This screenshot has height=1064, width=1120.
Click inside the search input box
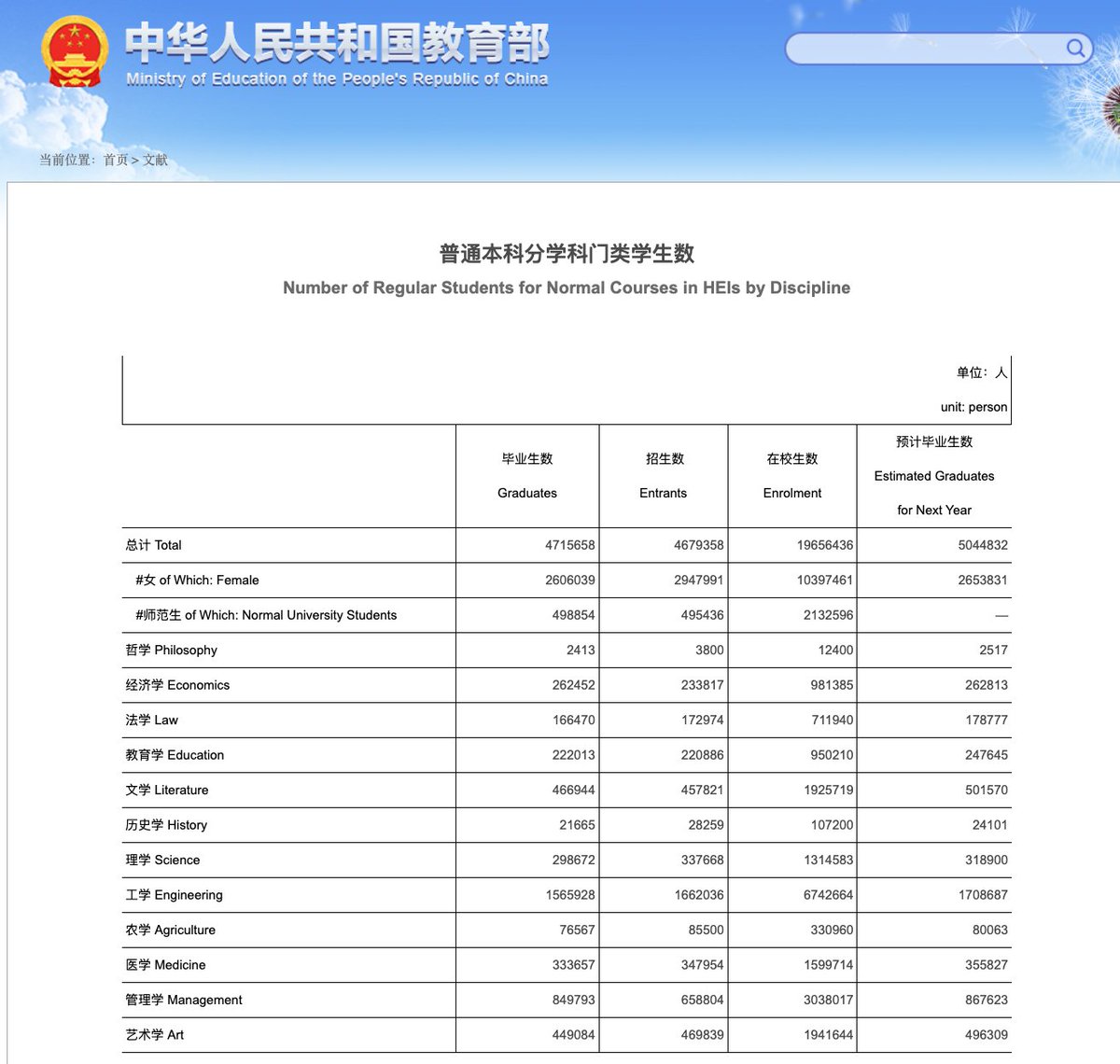coord(924,49)
